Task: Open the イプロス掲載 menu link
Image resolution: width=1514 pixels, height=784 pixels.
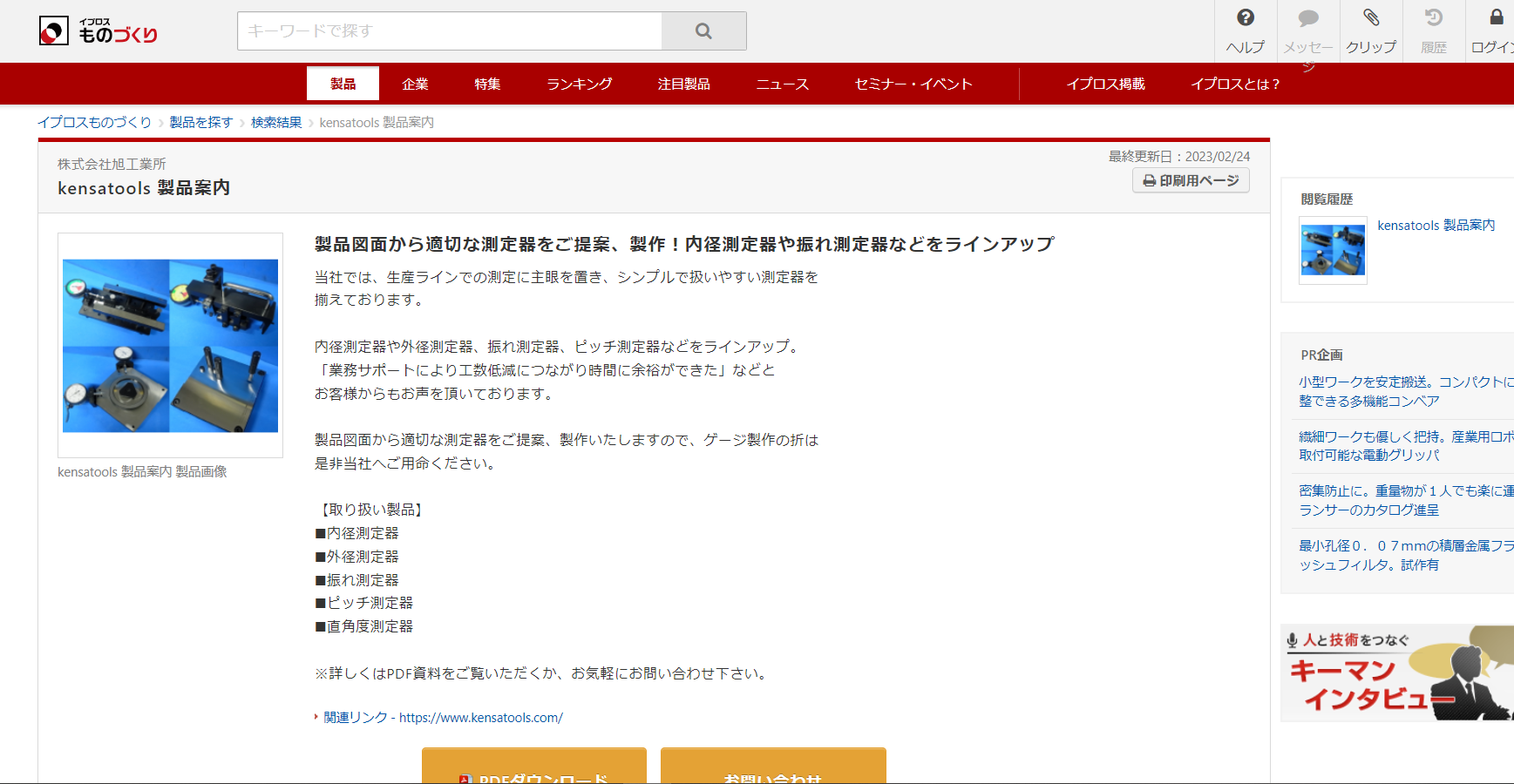Action: tap(1106, 84)
